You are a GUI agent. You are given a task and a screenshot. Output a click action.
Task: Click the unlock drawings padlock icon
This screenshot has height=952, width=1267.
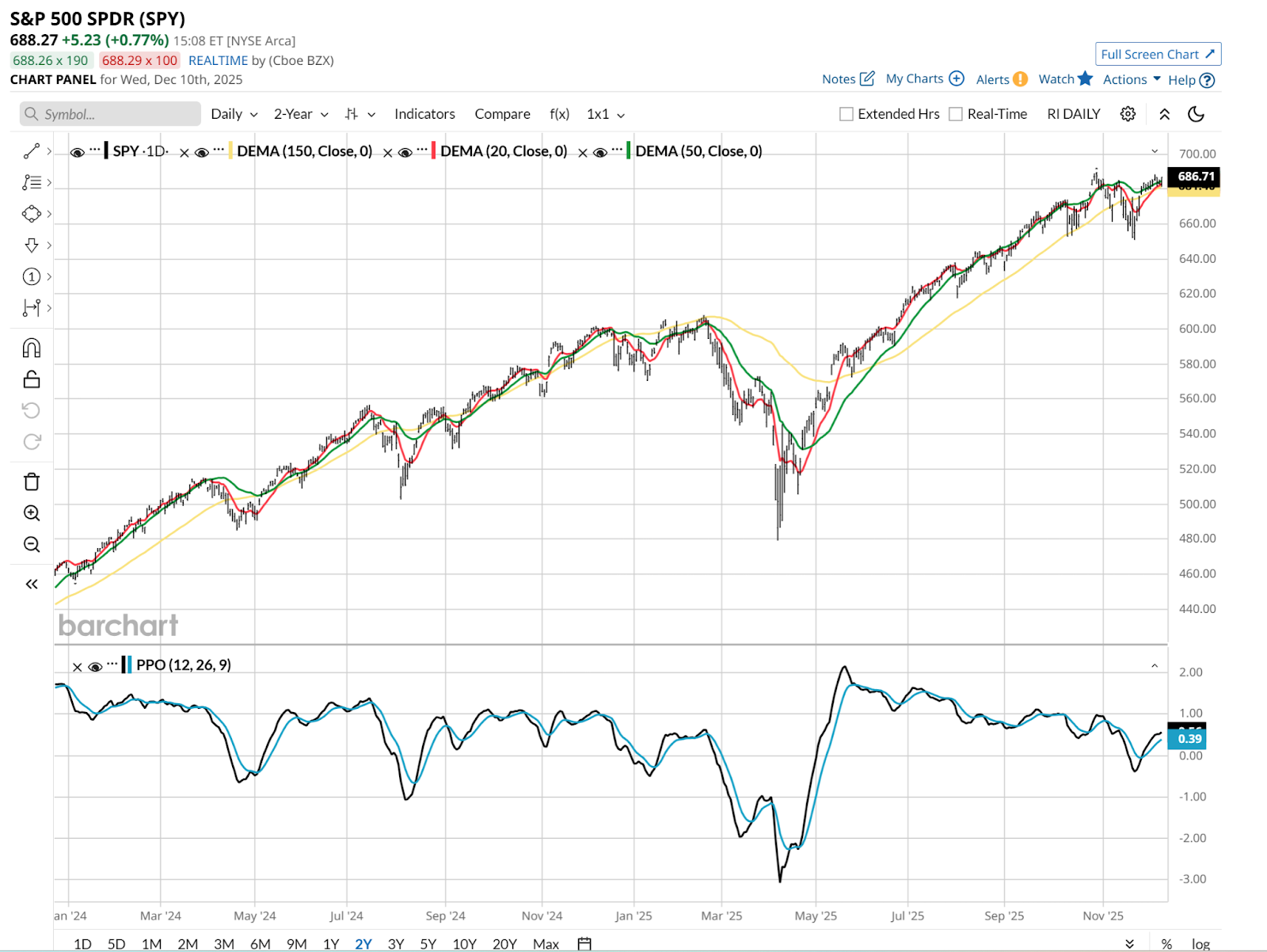(32, 379)
